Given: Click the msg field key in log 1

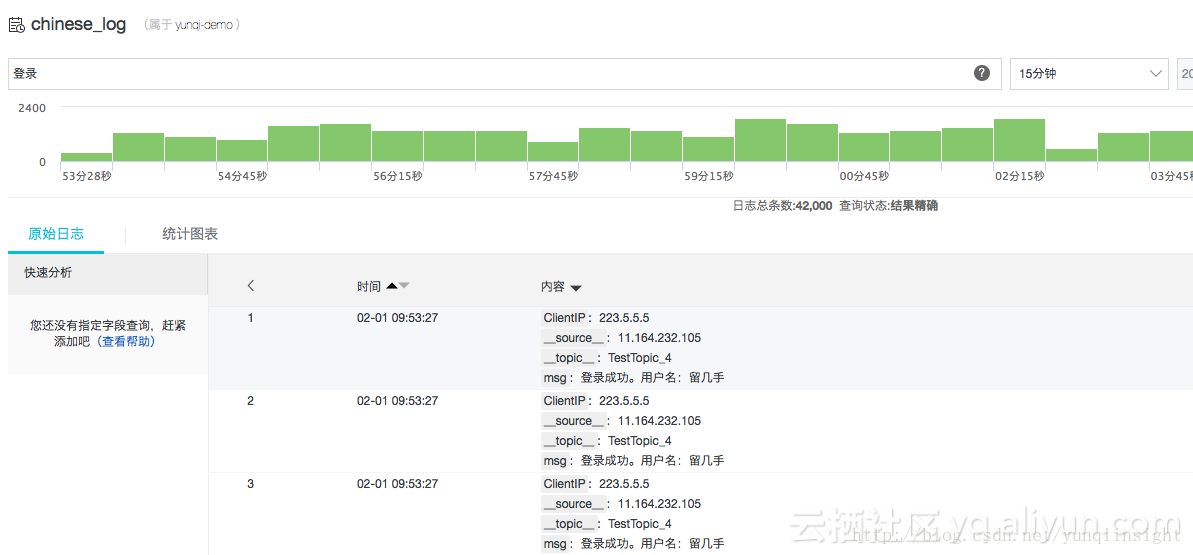Looking at the screenshot, I should click(555, 377).
